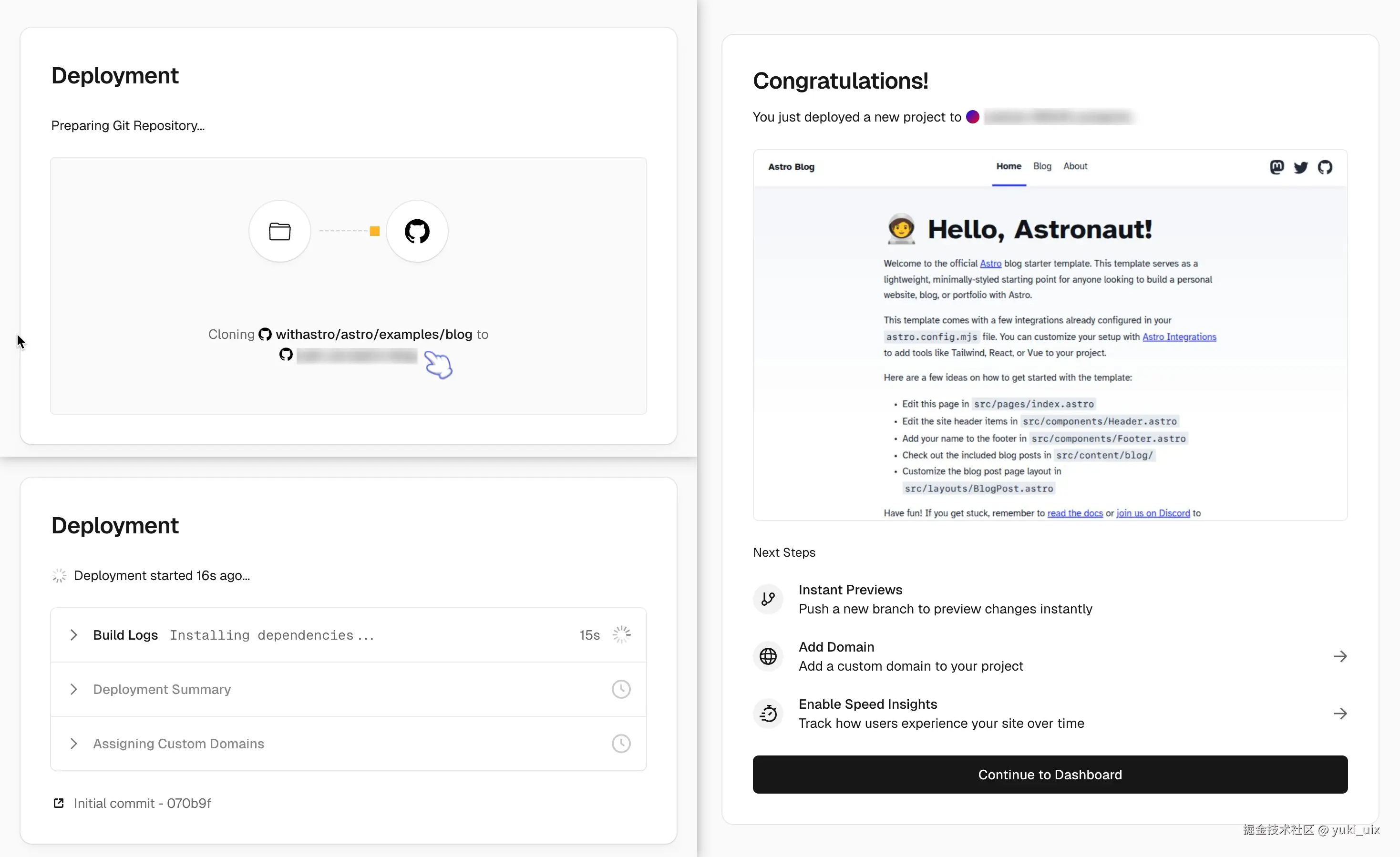Click the Speed Insights stopwatch icon

(768, 714)
